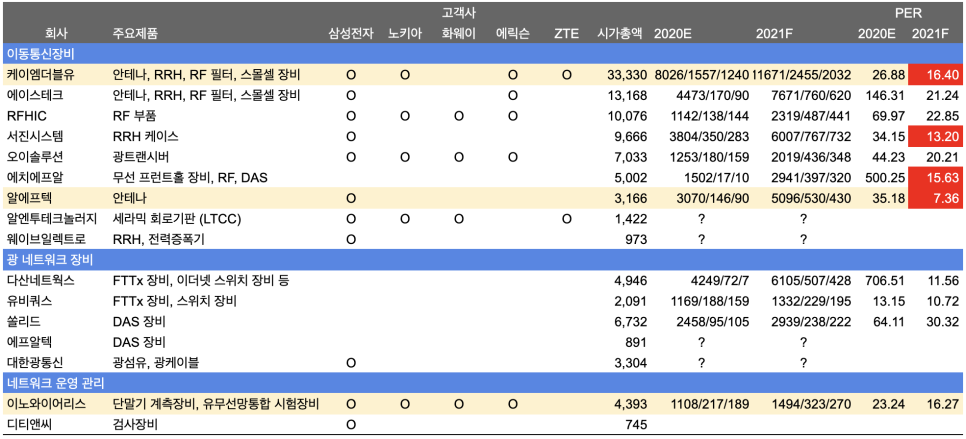Click the 대한광통신 company cell
966x439 pixels.
coord(34,364)
